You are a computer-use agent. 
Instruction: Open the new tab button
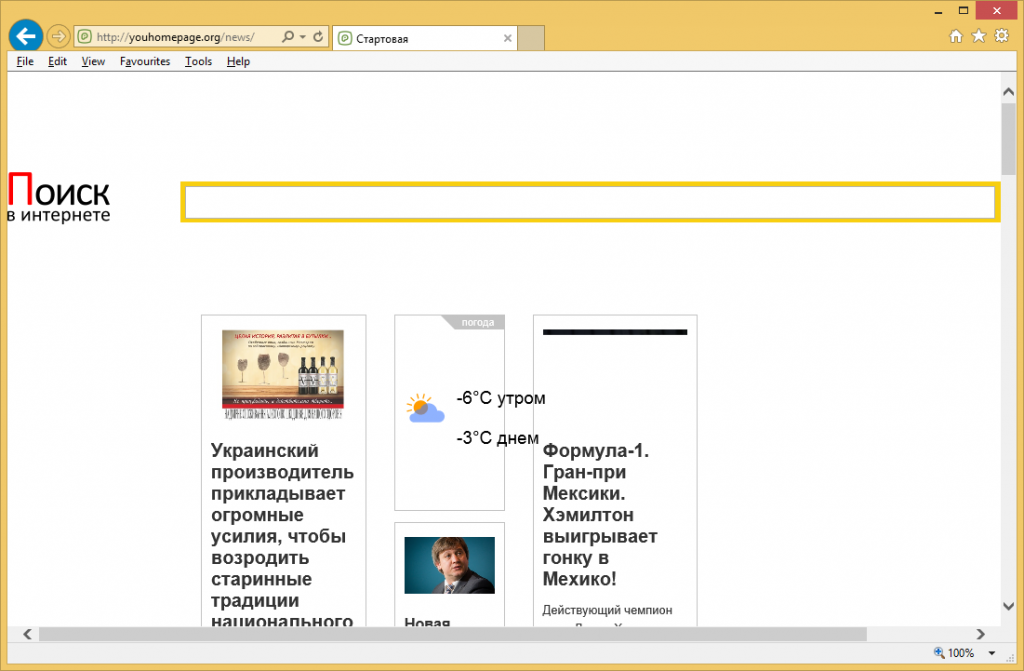click(x=531, y=38)
